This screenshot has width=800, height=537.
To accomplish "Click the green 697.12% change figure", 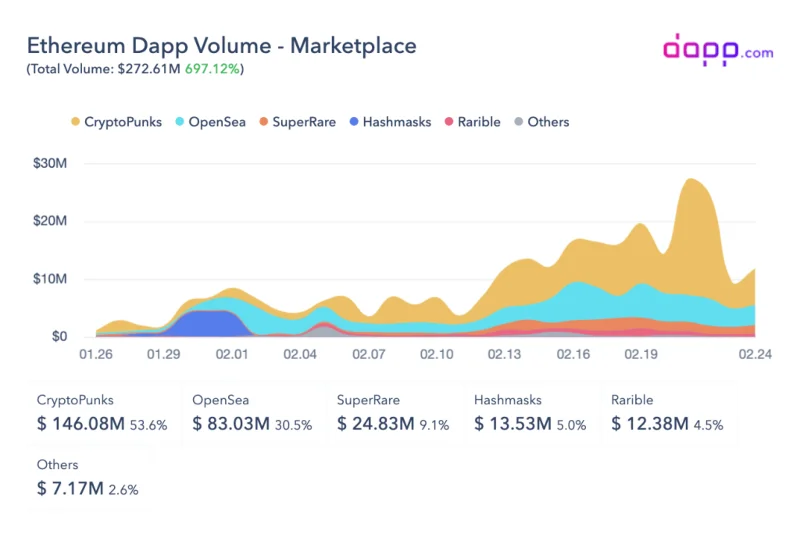I will (x=212, y=69).
